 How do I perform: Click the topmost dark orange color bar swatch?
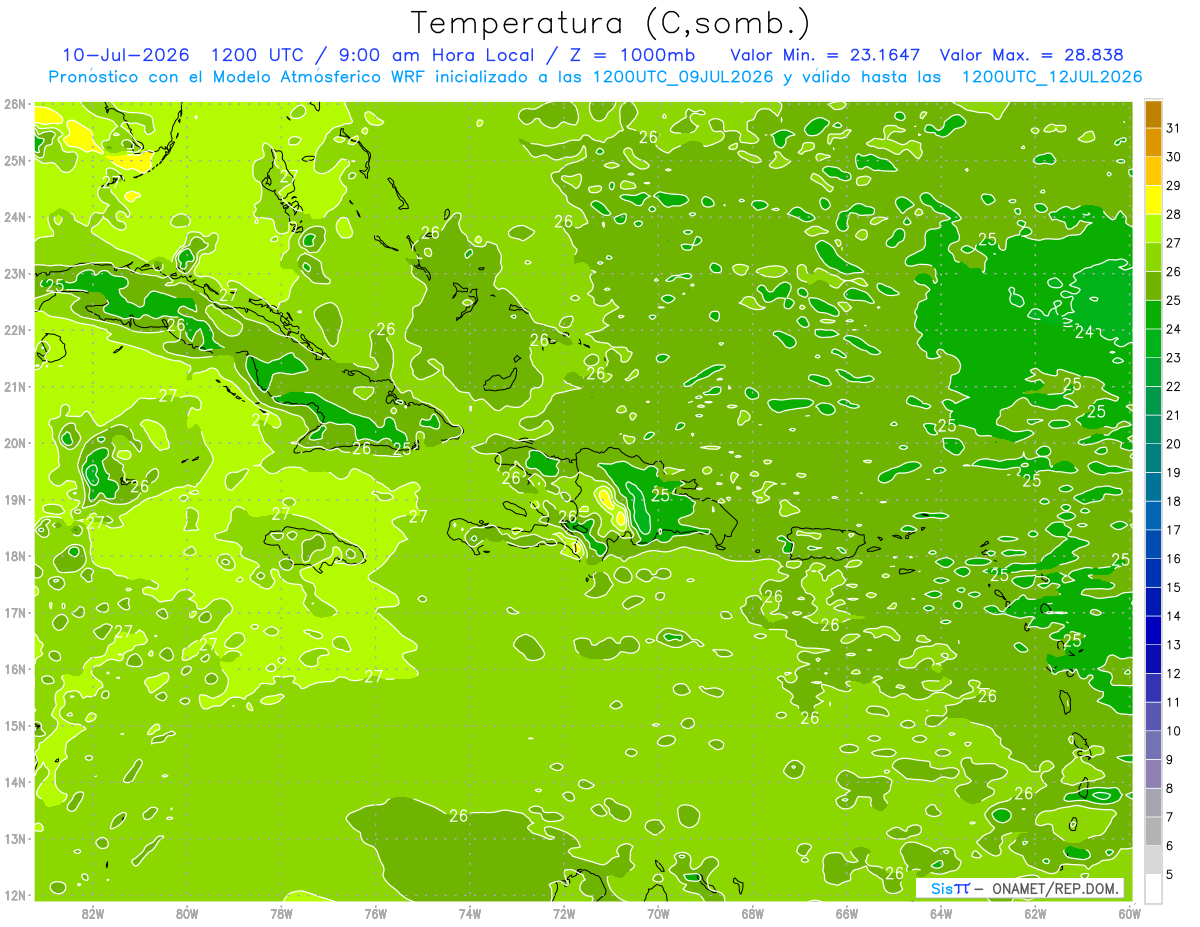click(x=1153, y=114)
